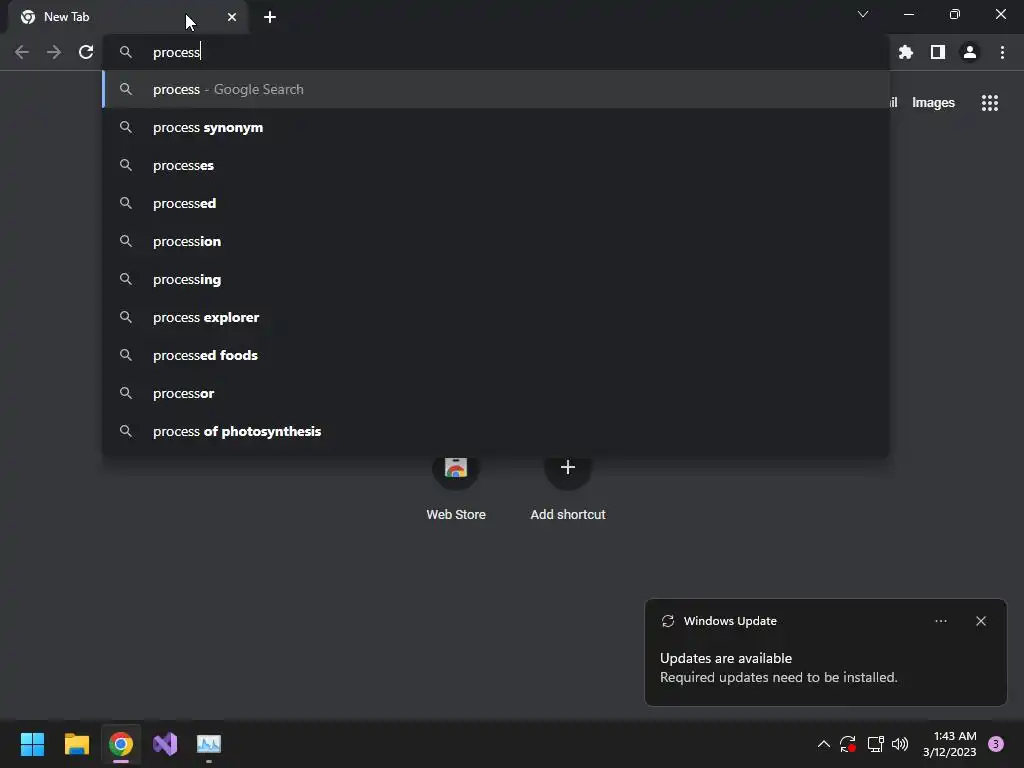Choose 'processor' suggestion
This screenshot has width=1024, height=768.
click(x=496, y=393)
